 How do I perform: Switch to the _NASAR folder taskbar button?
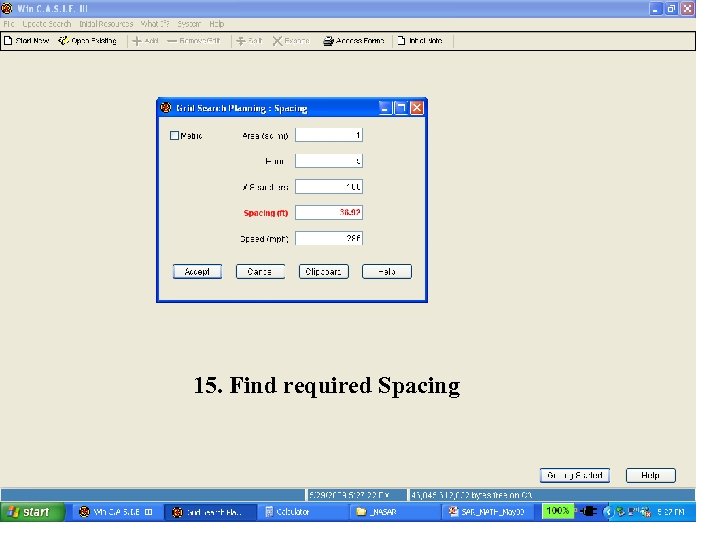pyautogui.click(x=394, y=512)
